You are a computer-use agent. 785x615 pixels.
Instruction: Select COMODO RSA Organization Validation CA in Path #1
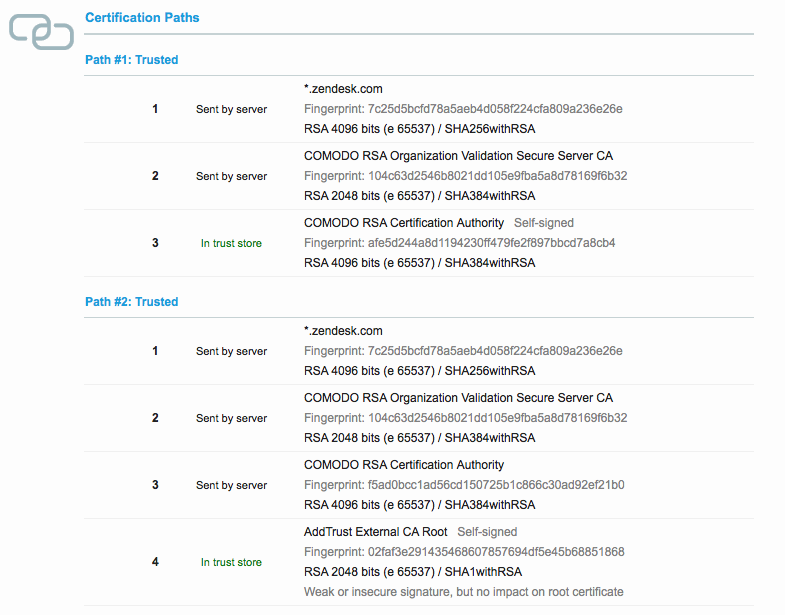[x=458, y=156]
